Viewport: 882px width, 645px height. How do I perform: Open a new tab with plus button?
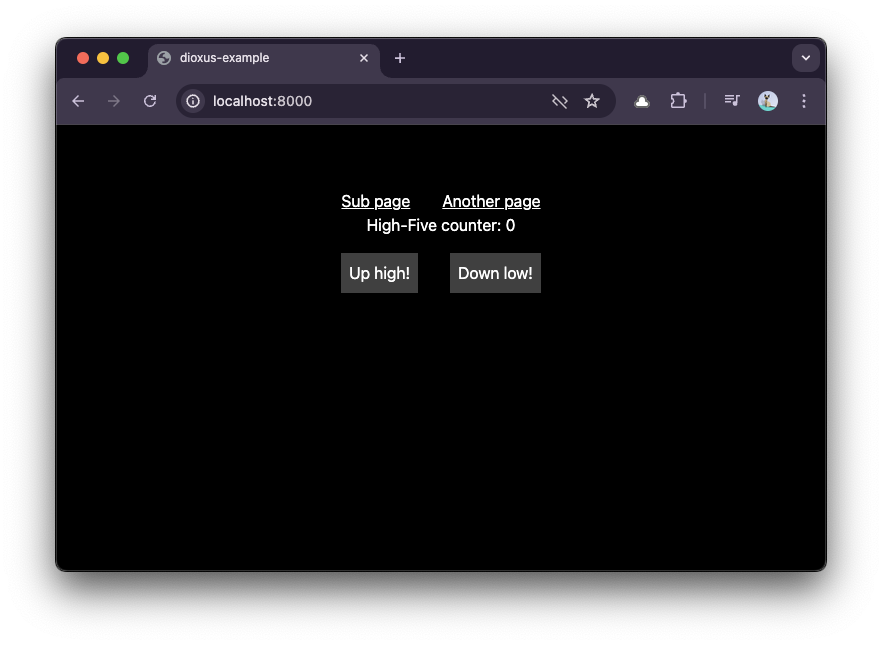coord(400,58)
